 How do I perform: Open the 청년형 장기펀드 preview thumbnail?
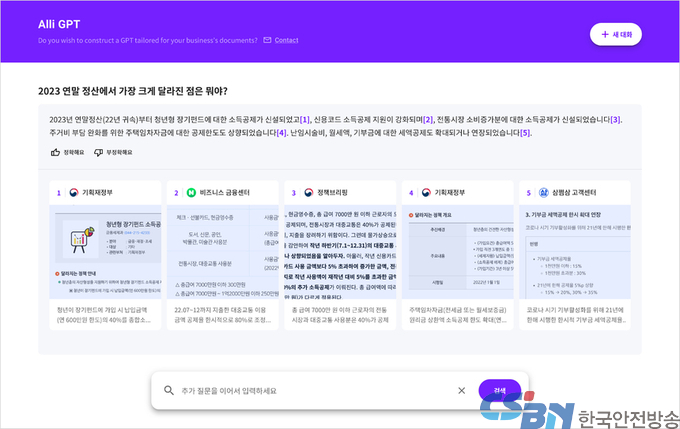click(105, 252)
